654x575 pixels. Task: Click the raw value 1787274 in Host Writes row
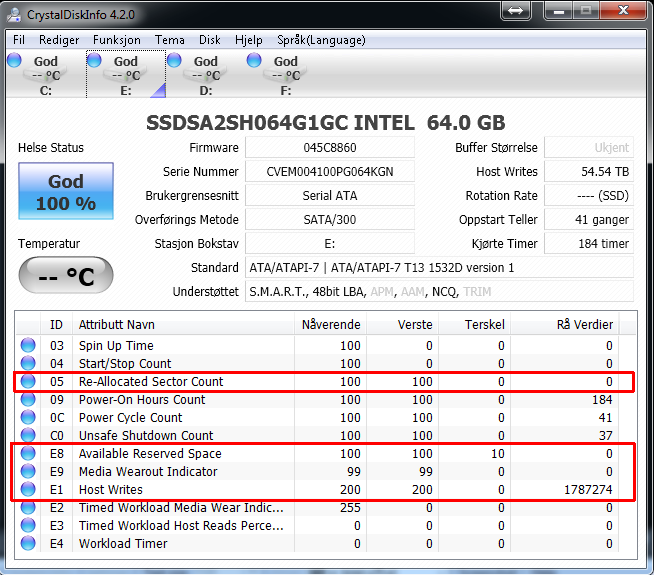click(x=588, y=490)
